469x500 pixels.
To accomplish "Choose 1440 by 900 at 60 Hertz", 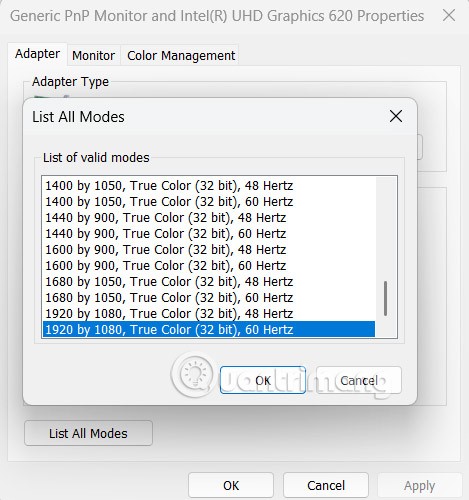I will pyautogui.click(x=209, y=234).
